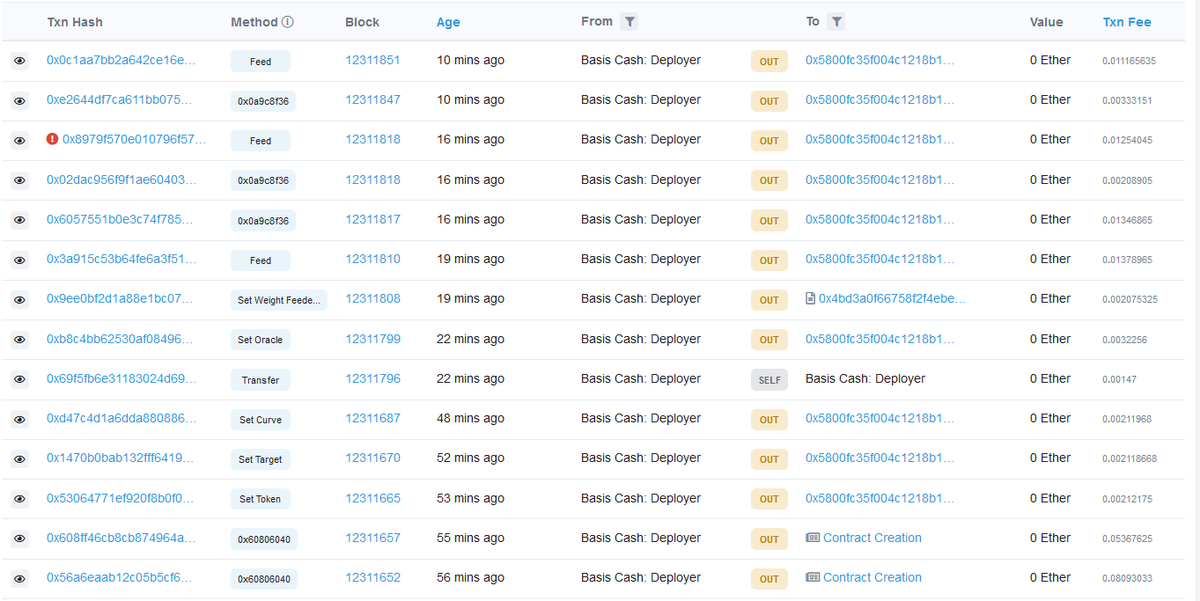Click the Transfer method badge
Screen dimensions: 1200x601
(260, 380)
